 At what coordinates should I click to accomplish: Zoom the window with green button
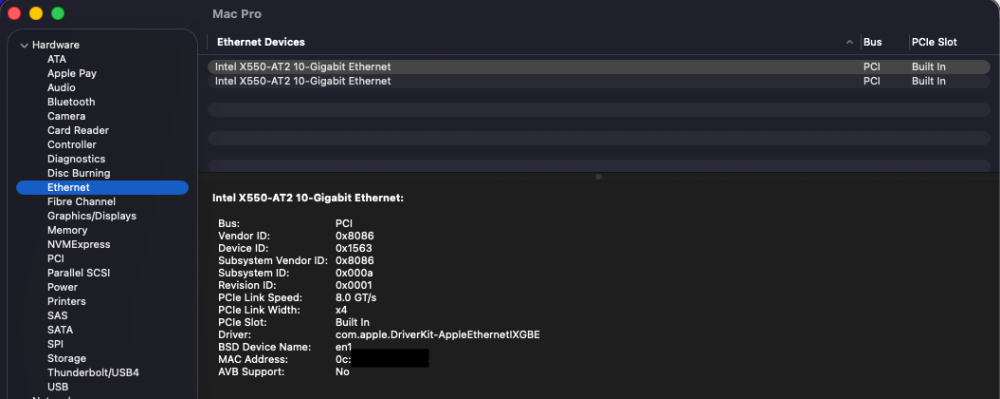[57, 13]
